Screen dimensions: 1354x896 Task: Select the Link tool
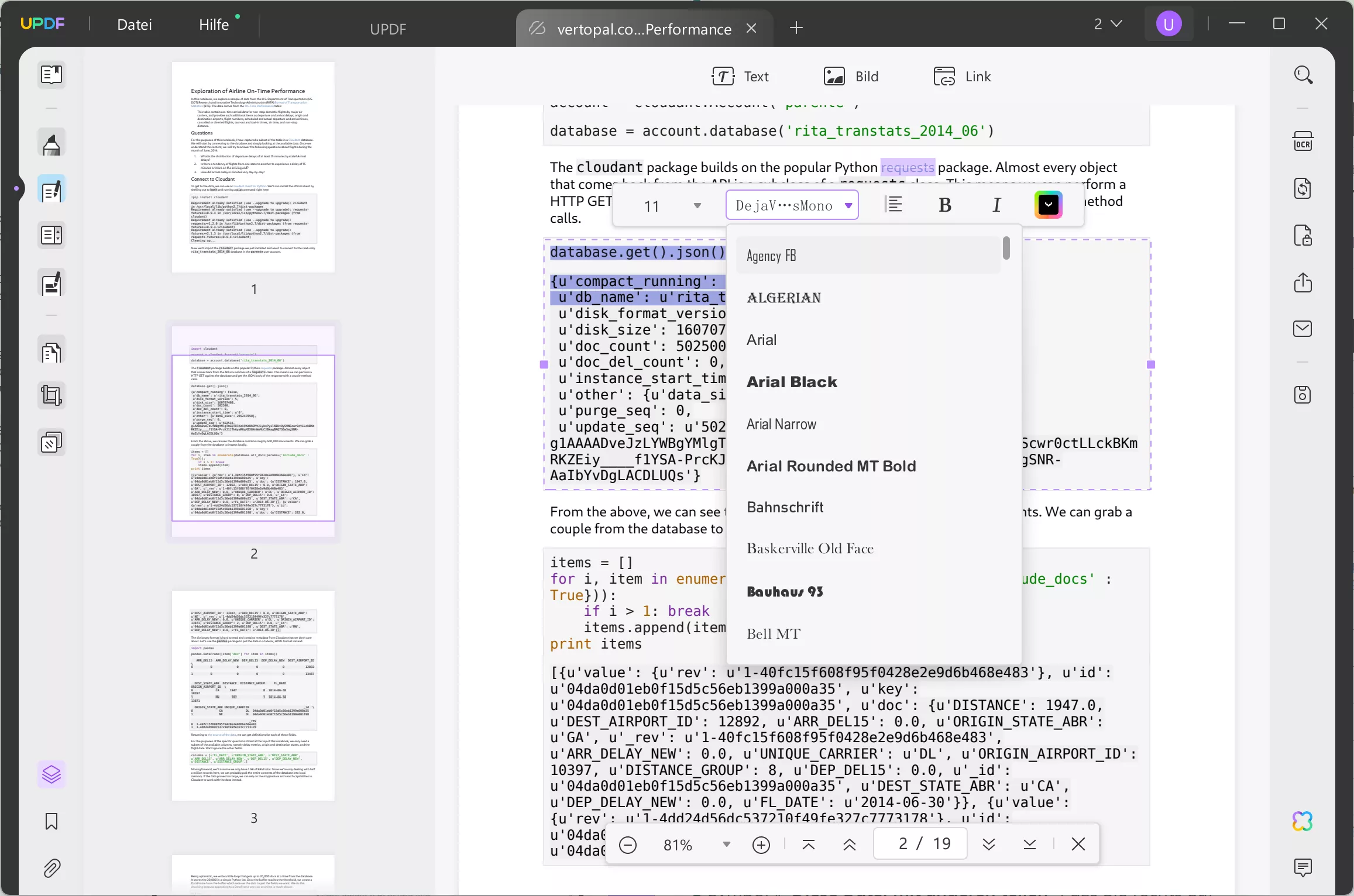[x=963, y=76]
